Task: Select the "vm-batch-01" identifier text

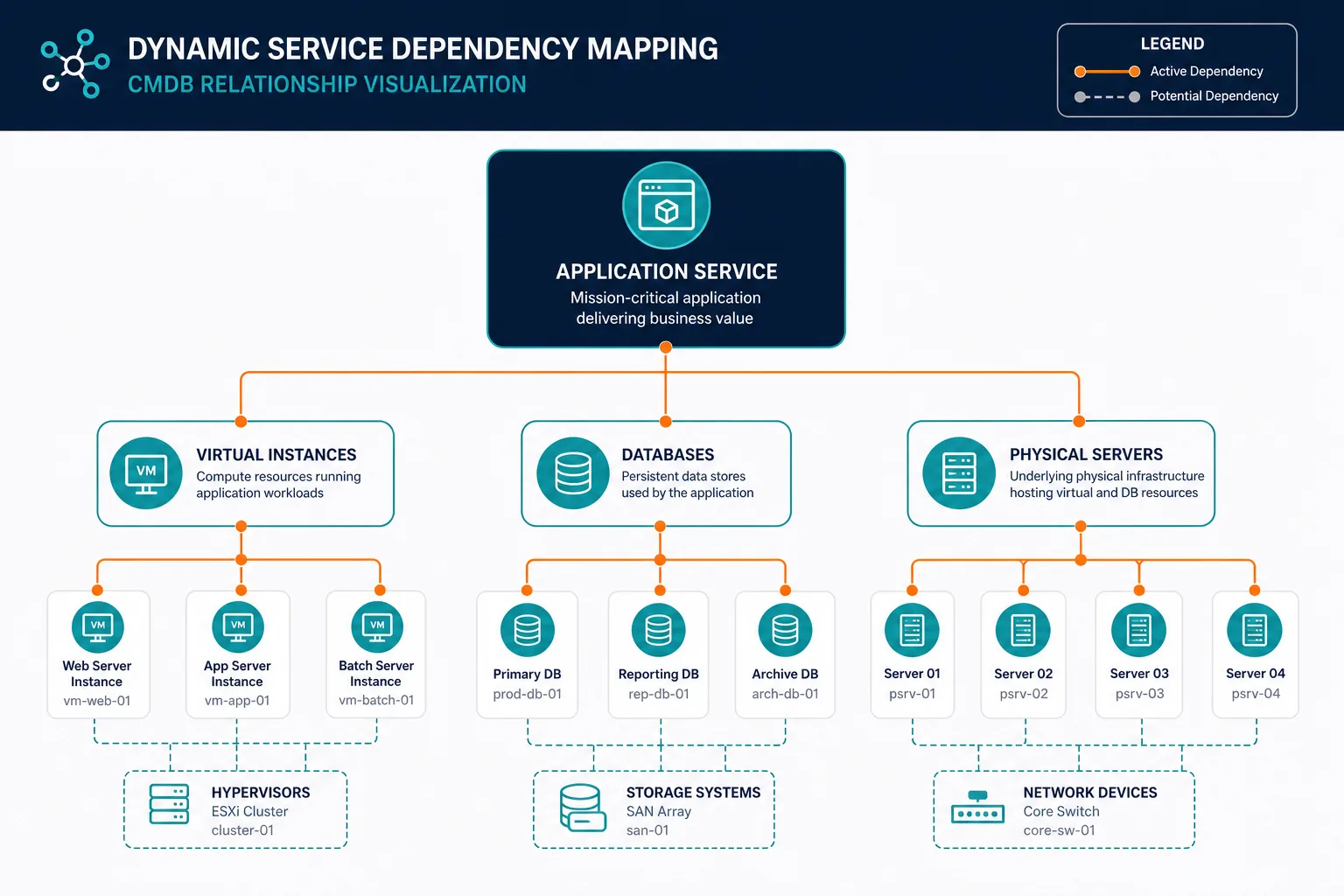Action: (x=376, y=700)
